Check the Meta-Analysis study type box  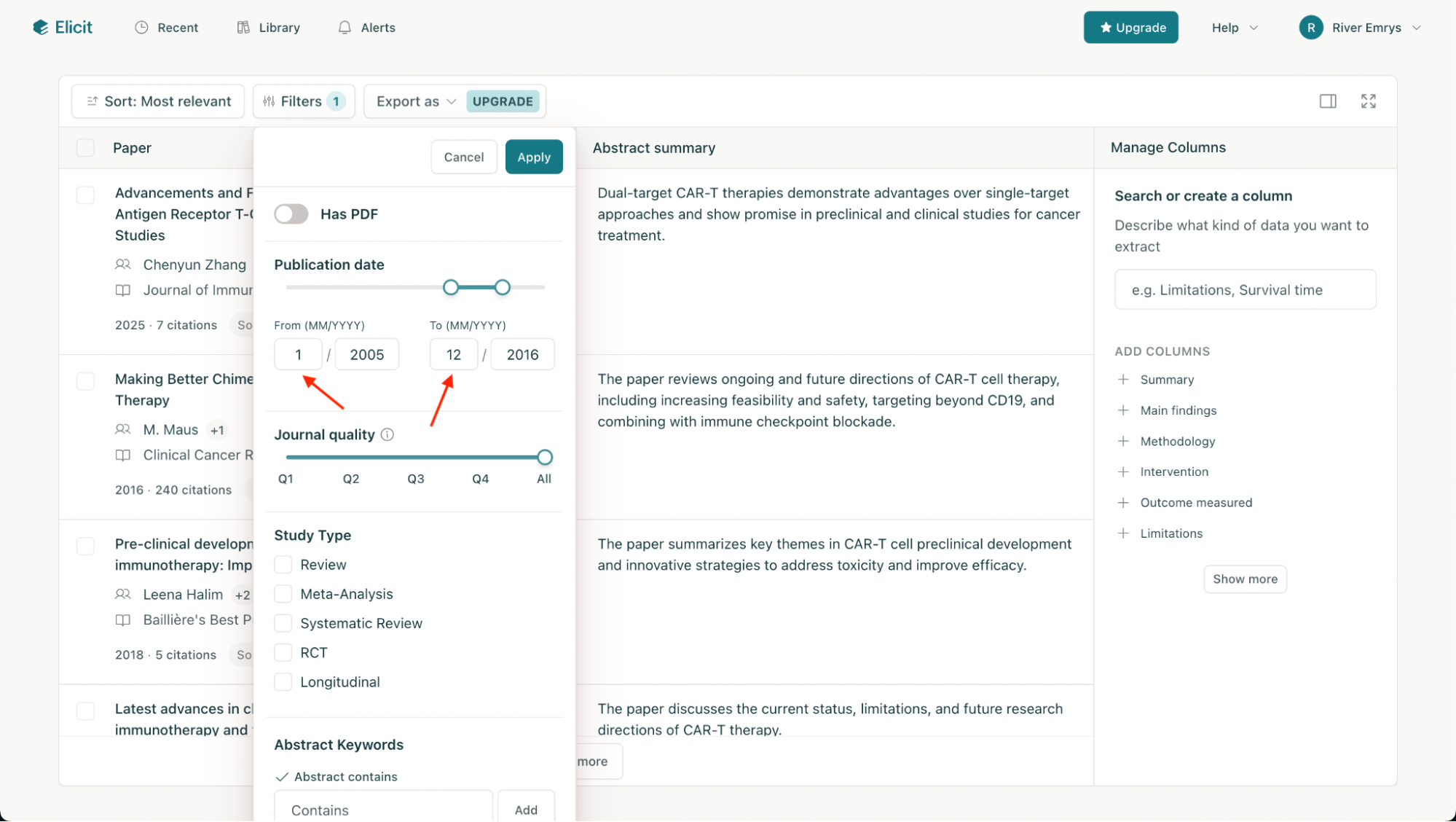click(283, 594)
